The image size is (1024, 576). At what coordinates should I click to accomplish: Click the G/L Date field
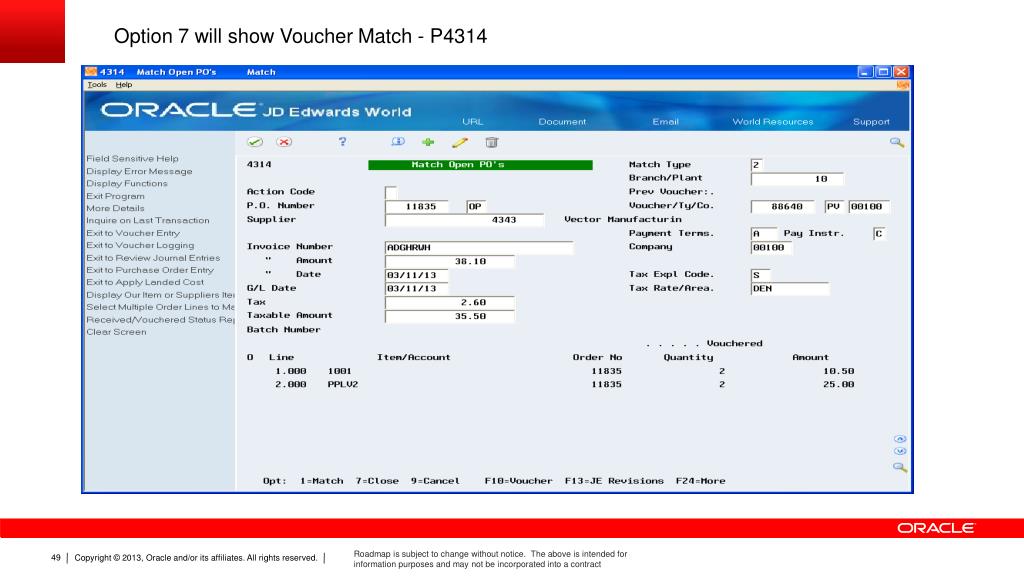[417, 289]
